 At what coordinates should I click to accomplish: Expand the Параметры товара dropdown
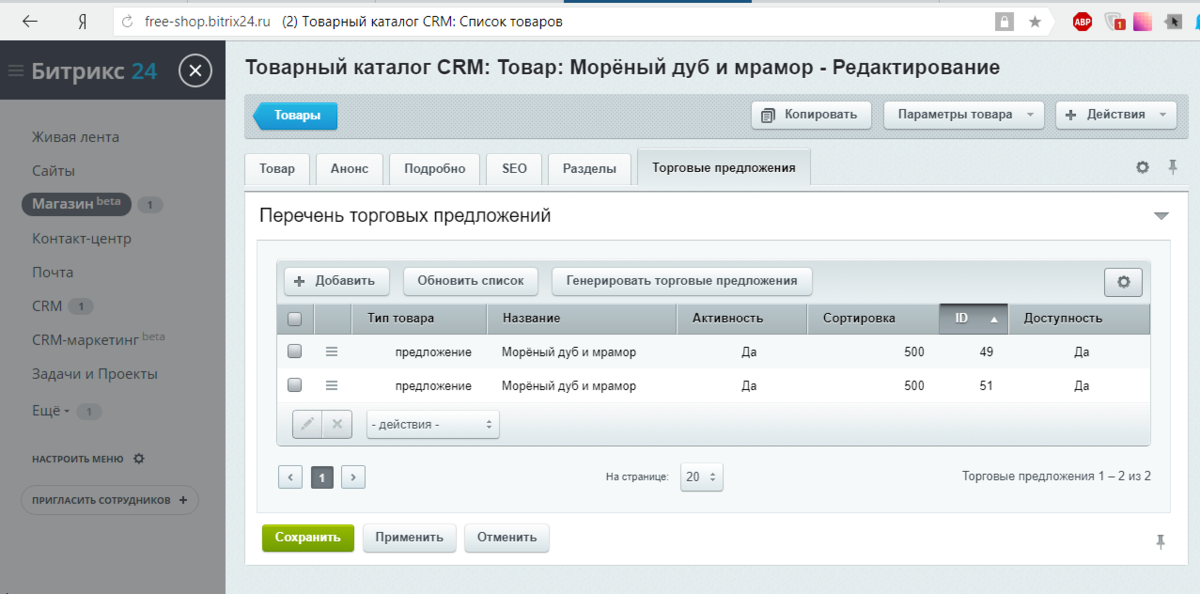tap(964, 114)
